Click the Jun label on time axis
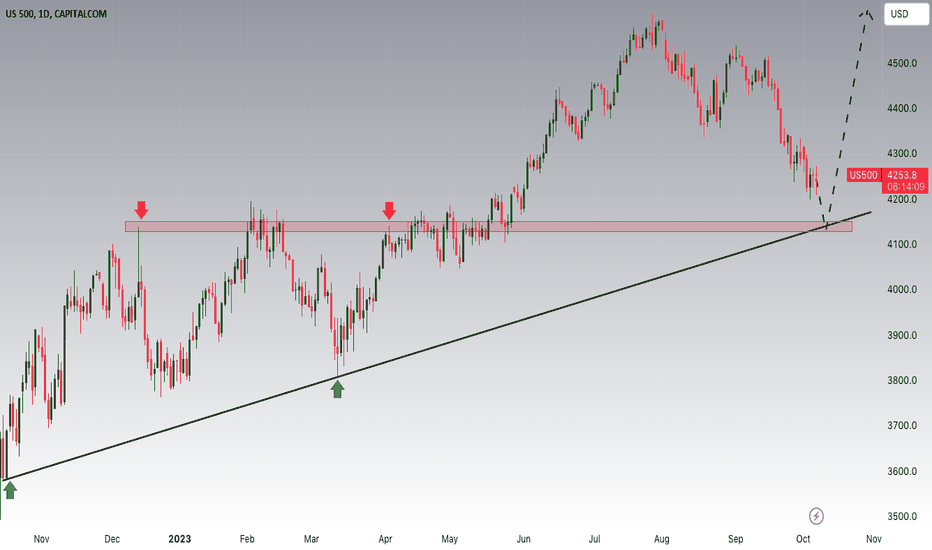The height and width of the screenshot is (550, 932). tap(523, 539)
